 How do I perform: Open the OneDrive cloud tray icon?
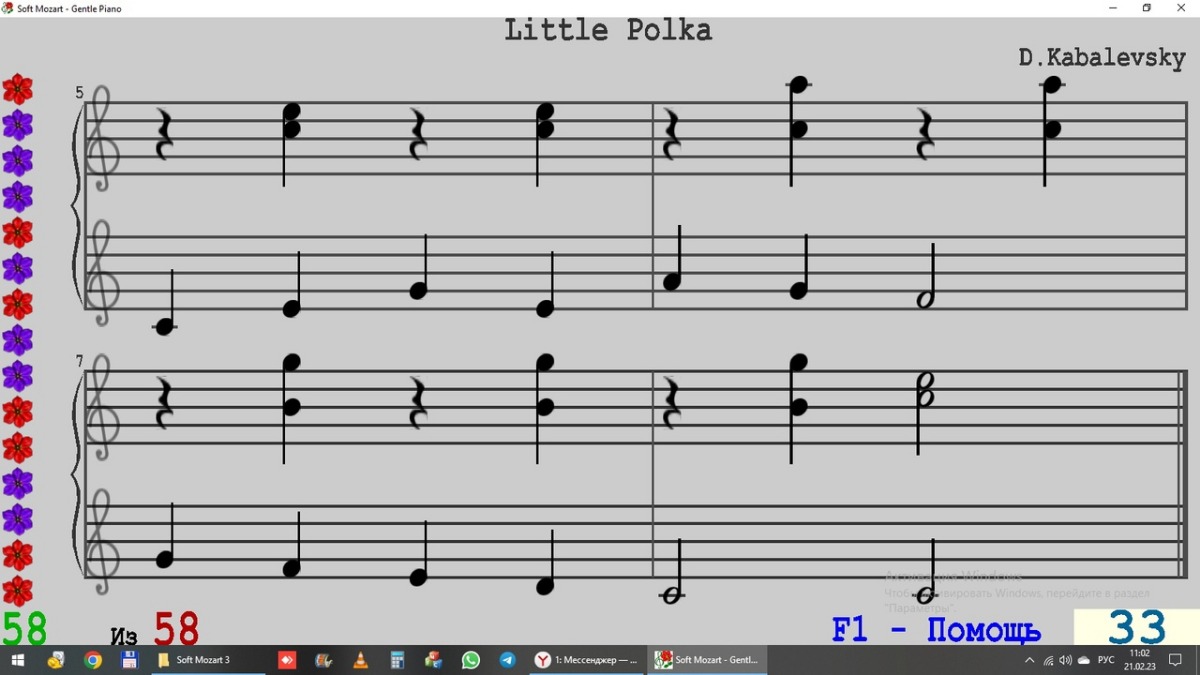tap(1083, 660)
